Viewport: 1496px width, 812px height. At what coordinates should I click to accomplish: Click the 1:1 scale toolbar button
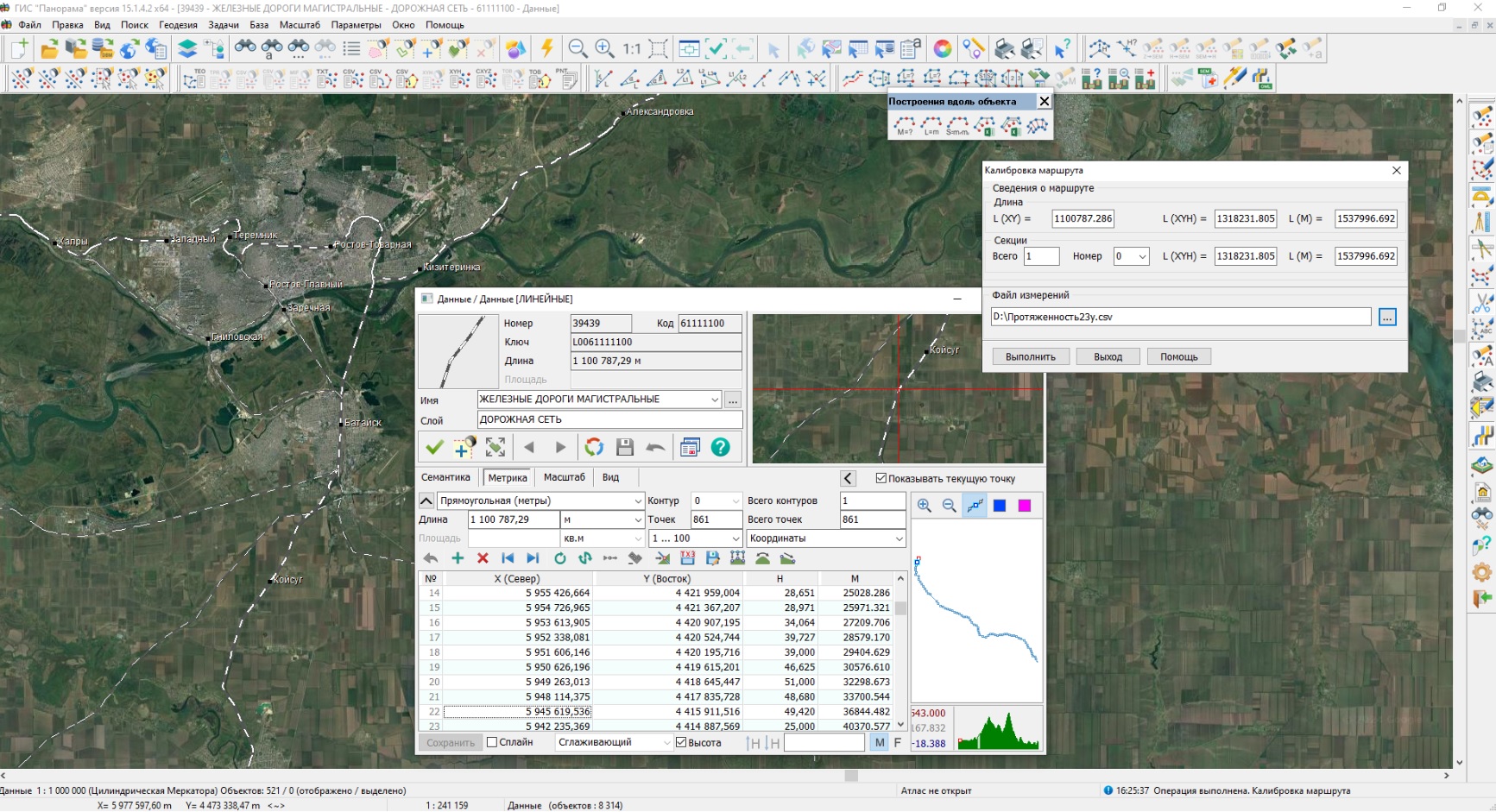tap(632, 49)
